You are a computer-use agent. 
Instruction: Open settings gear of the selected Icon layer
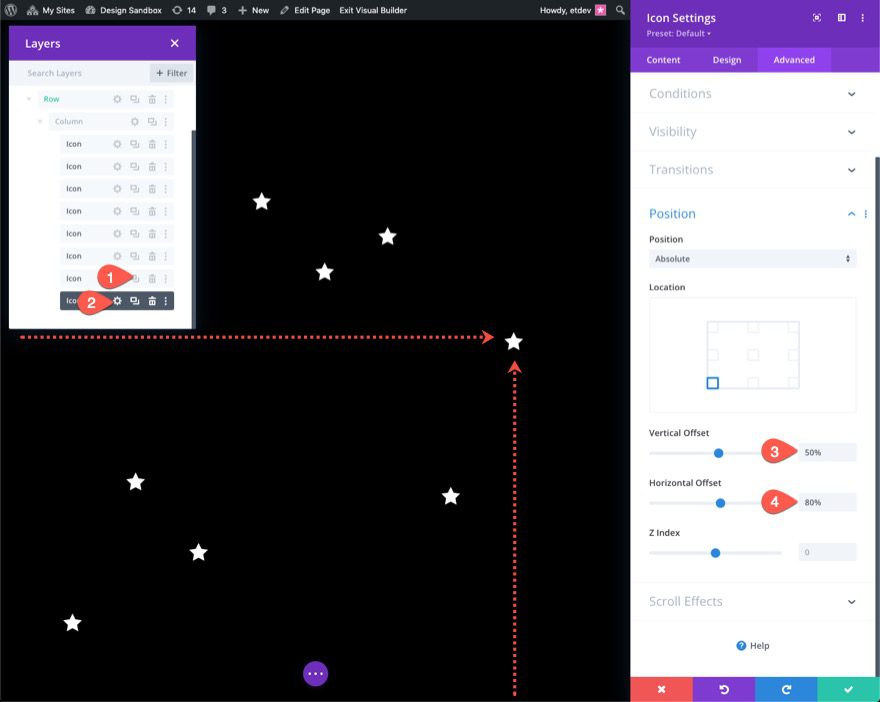(117, 300)
